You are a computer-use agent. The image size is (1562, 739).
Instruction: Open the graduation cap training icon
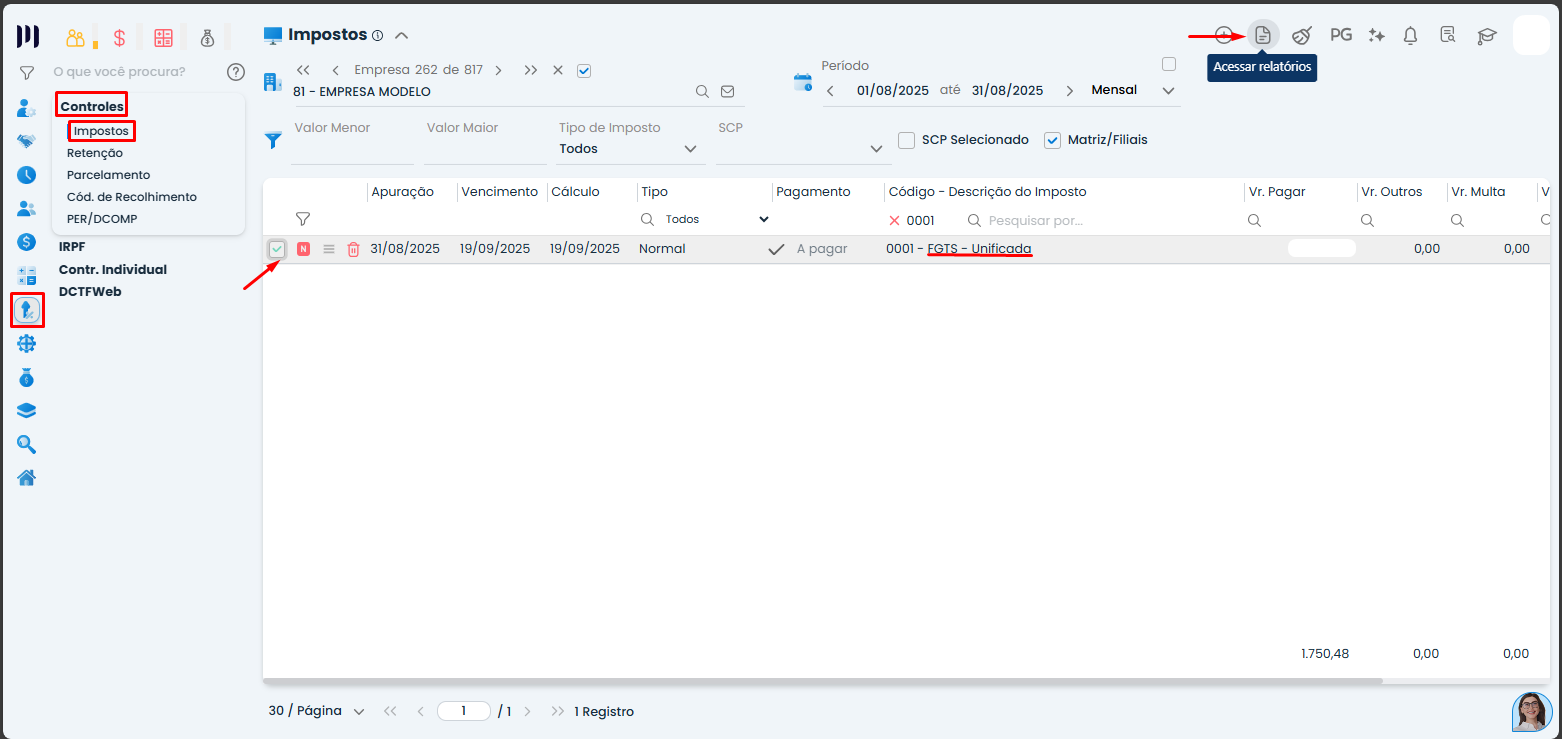(1487, 35)
